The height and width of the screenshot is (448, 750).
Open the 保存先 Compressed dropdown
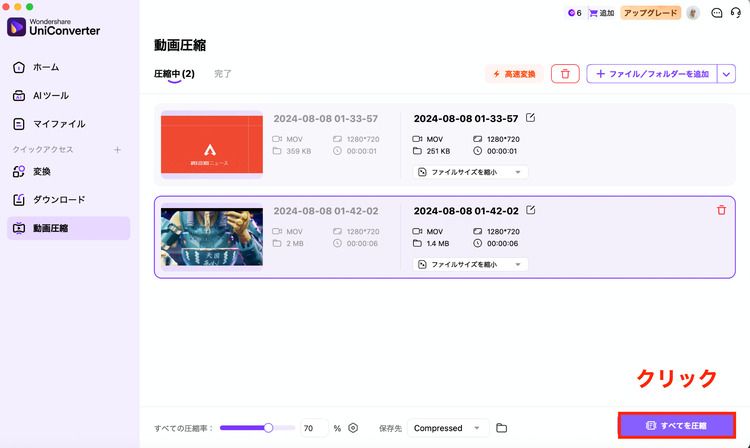pos(448,428)
